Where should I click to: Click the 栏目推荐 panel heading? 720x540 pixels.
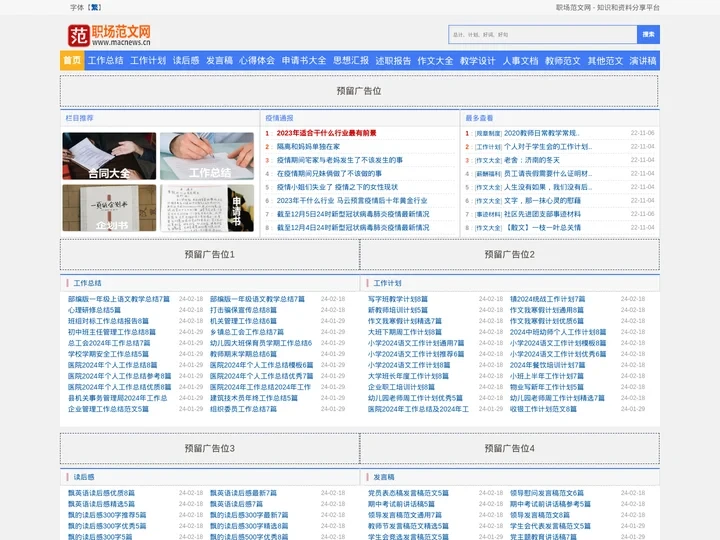(x=79, y=118)
